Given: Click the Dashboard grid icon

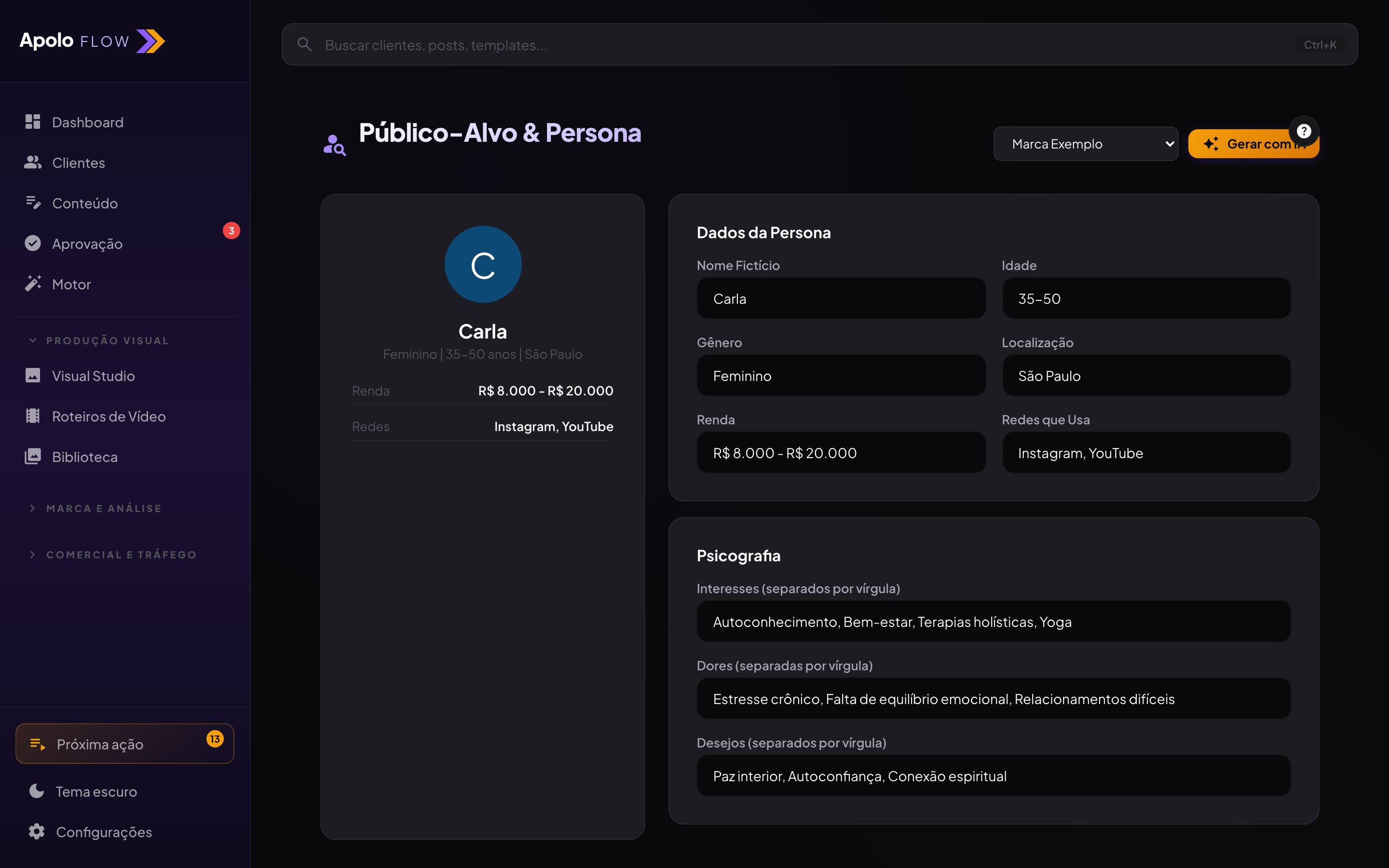Looking at the screenshot, I should click(33, 122).
